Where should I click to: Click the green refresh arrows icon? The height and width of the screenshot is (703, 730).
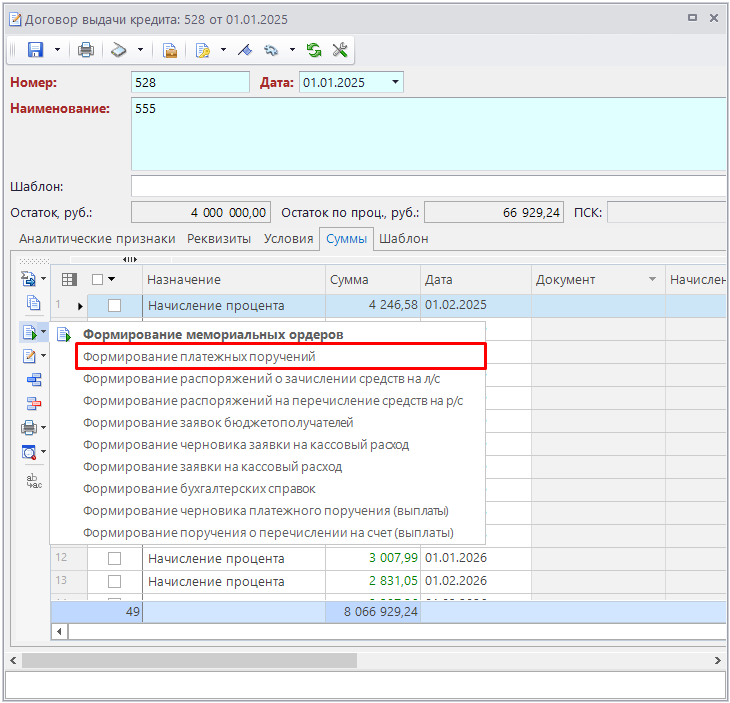(314, 50)
